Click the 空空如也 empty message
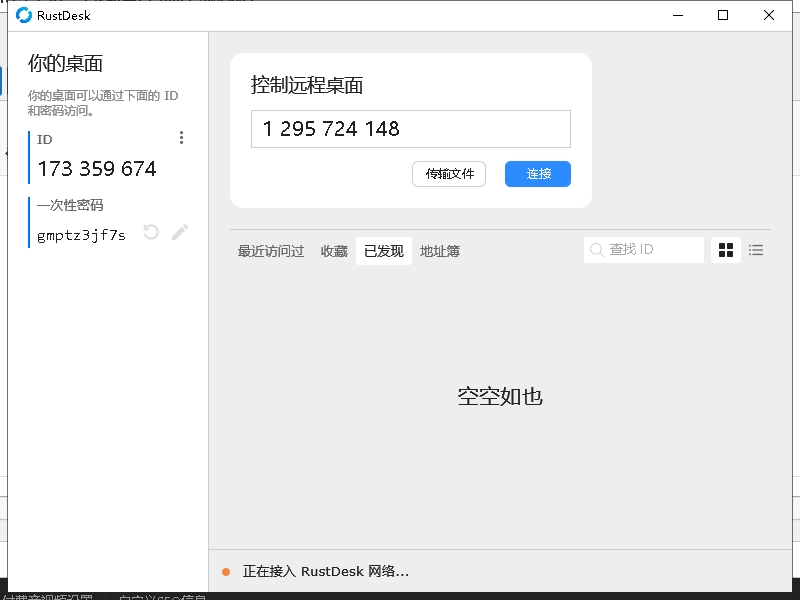 500,396
